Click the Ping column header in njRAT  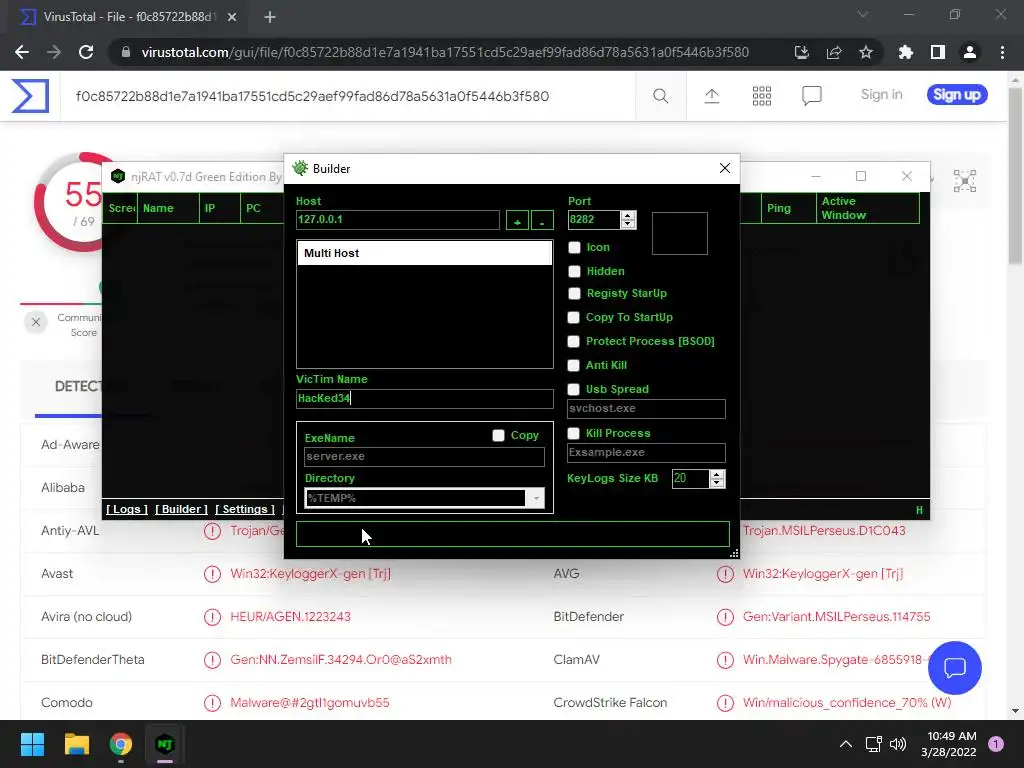788,208
